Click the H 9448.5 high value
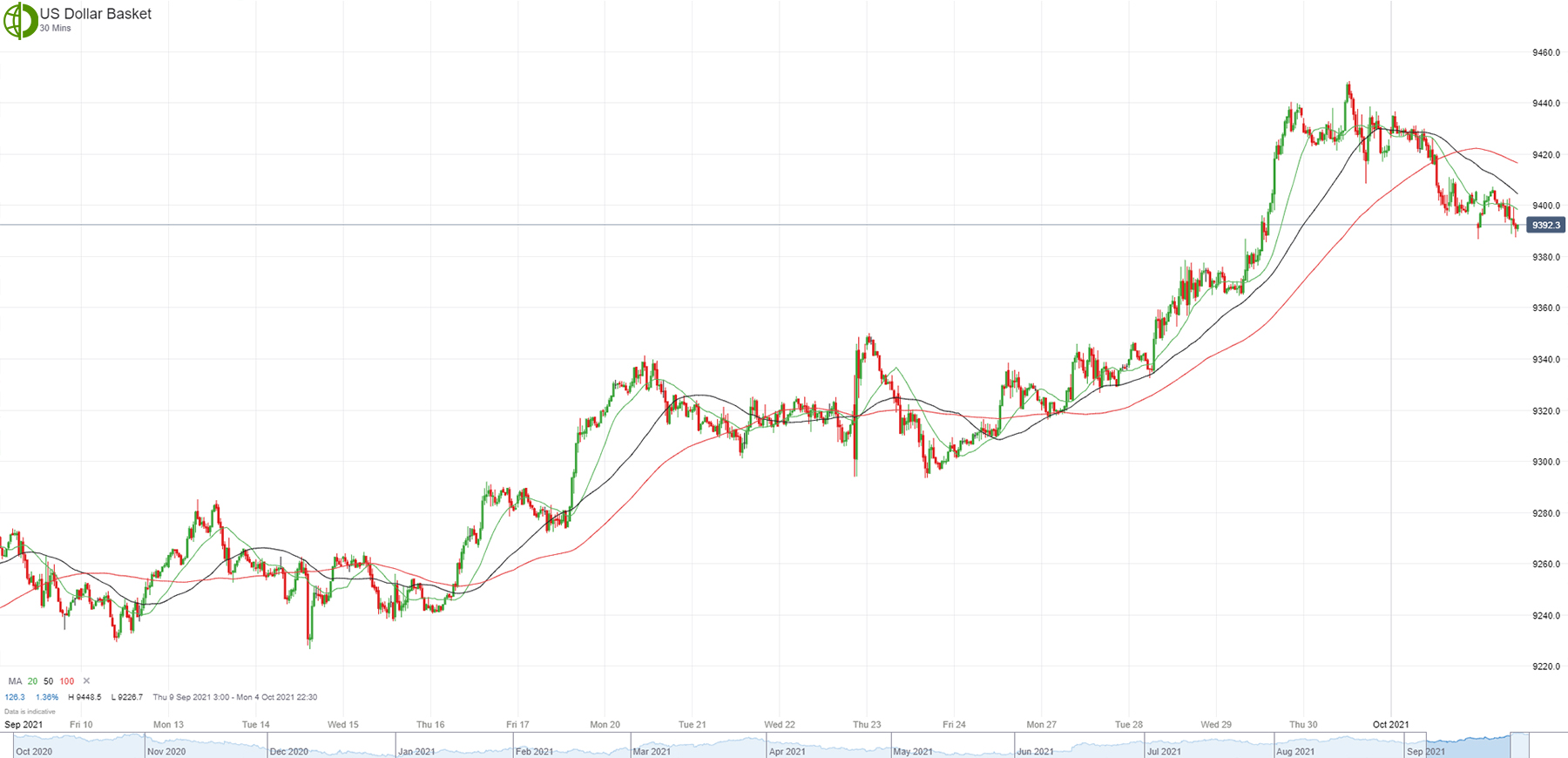 coord(84,697)
